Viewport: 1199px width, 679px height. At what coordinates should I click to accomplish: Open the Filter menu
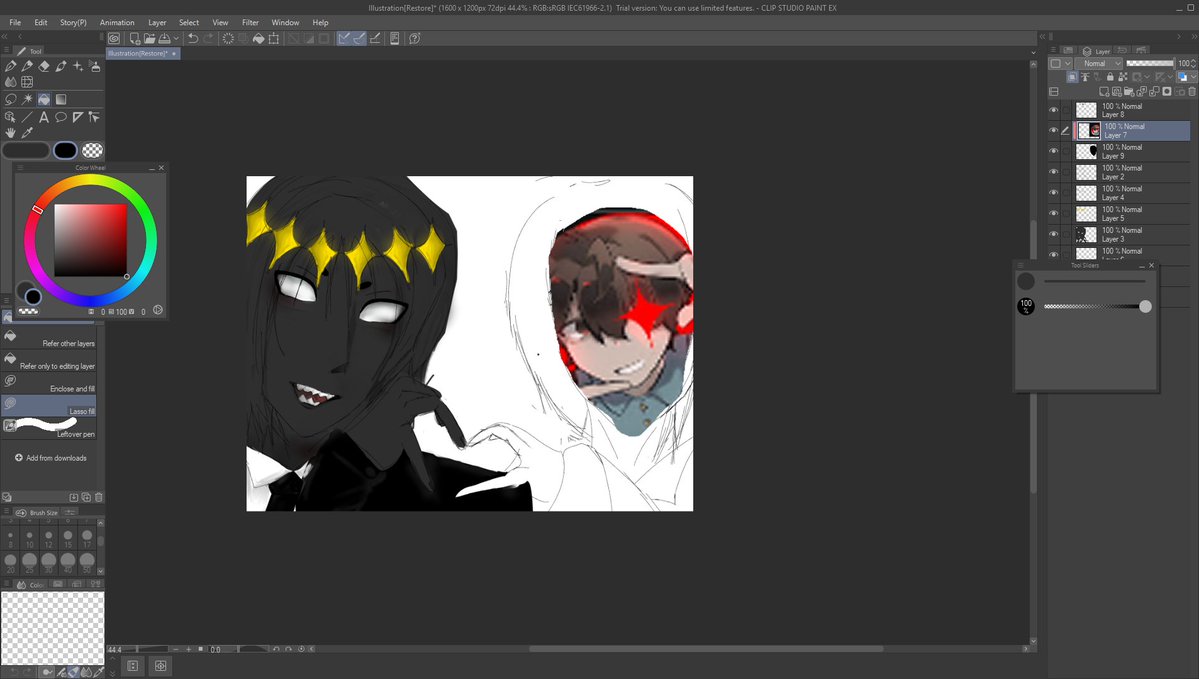(250, 22)
